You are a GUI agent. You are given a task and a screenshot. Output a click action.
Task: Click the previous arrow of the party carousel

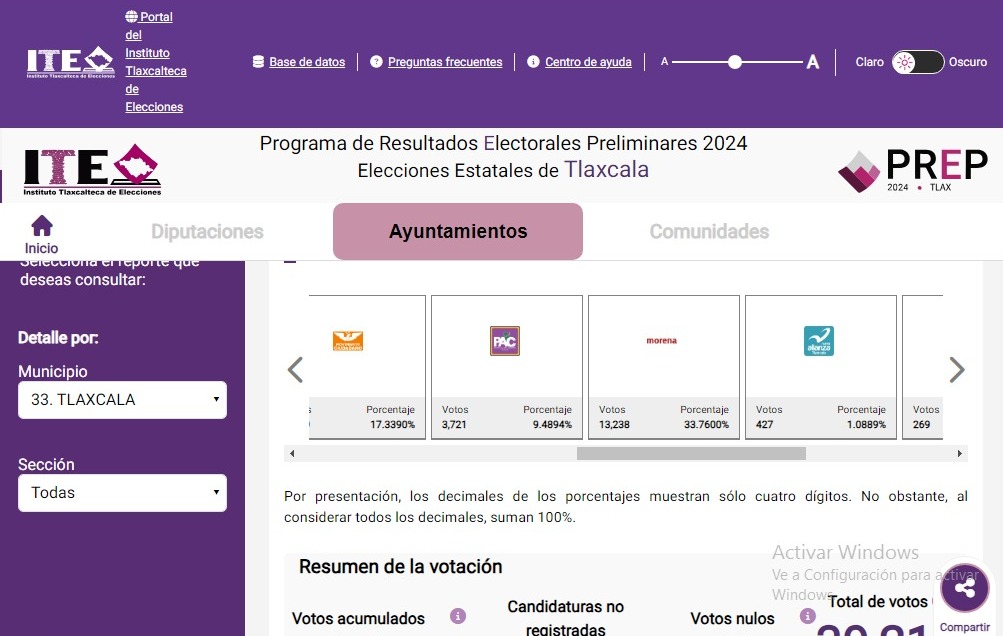(295, 369)
